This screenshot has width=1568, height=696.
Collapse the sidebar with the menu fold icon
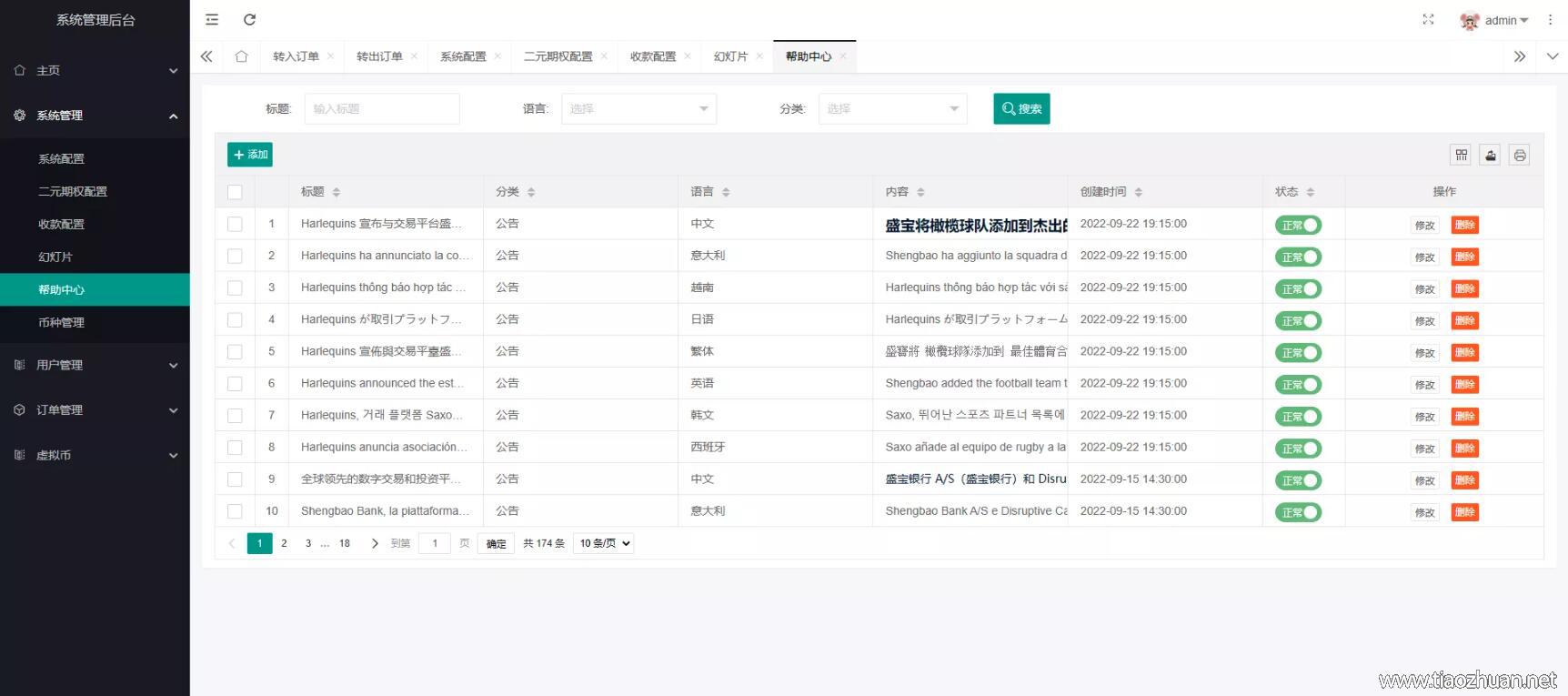point(212,19)
